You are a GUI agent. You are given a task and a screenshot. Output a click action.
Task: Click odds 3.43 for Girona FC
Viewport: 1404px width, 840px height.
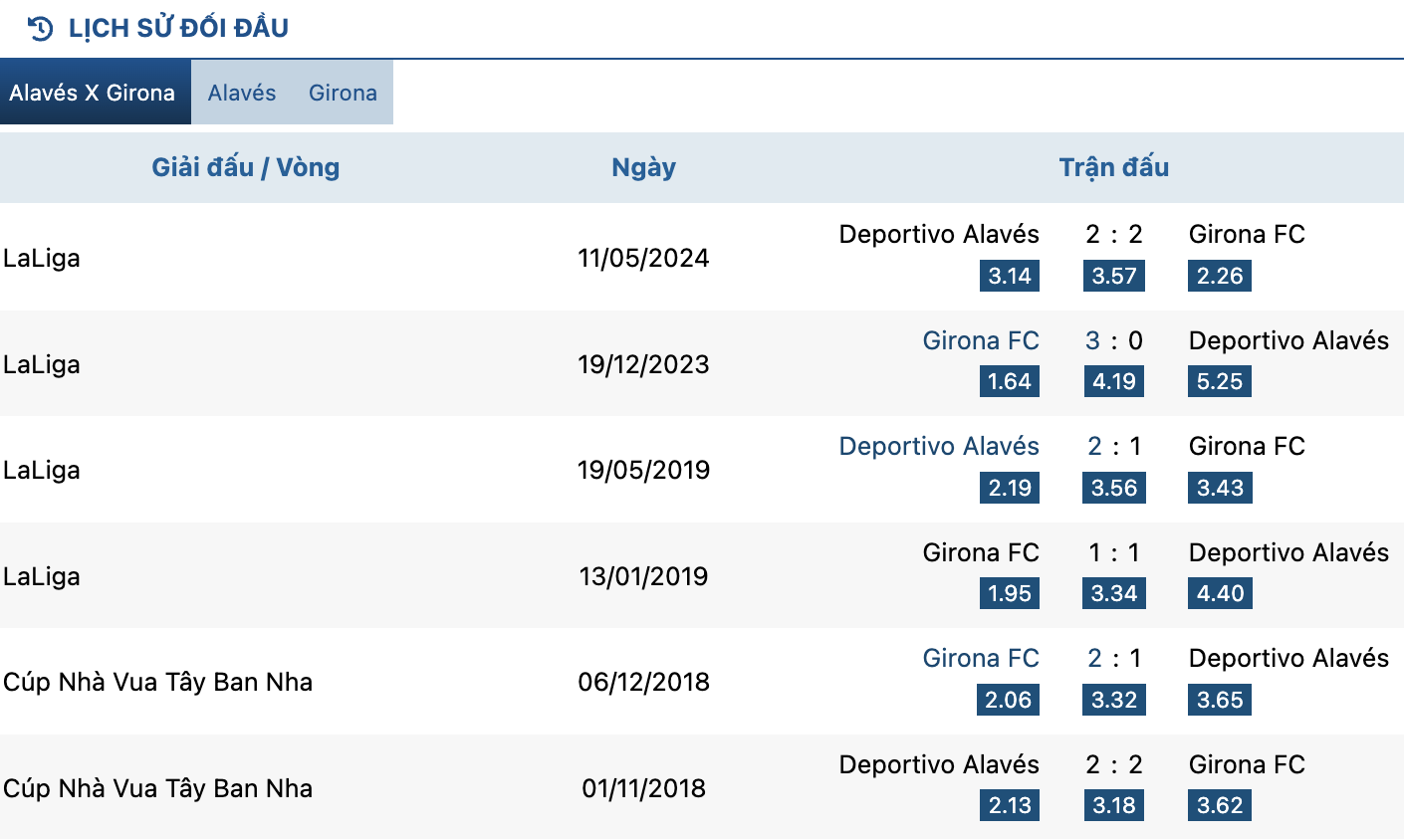[1220, 488]
